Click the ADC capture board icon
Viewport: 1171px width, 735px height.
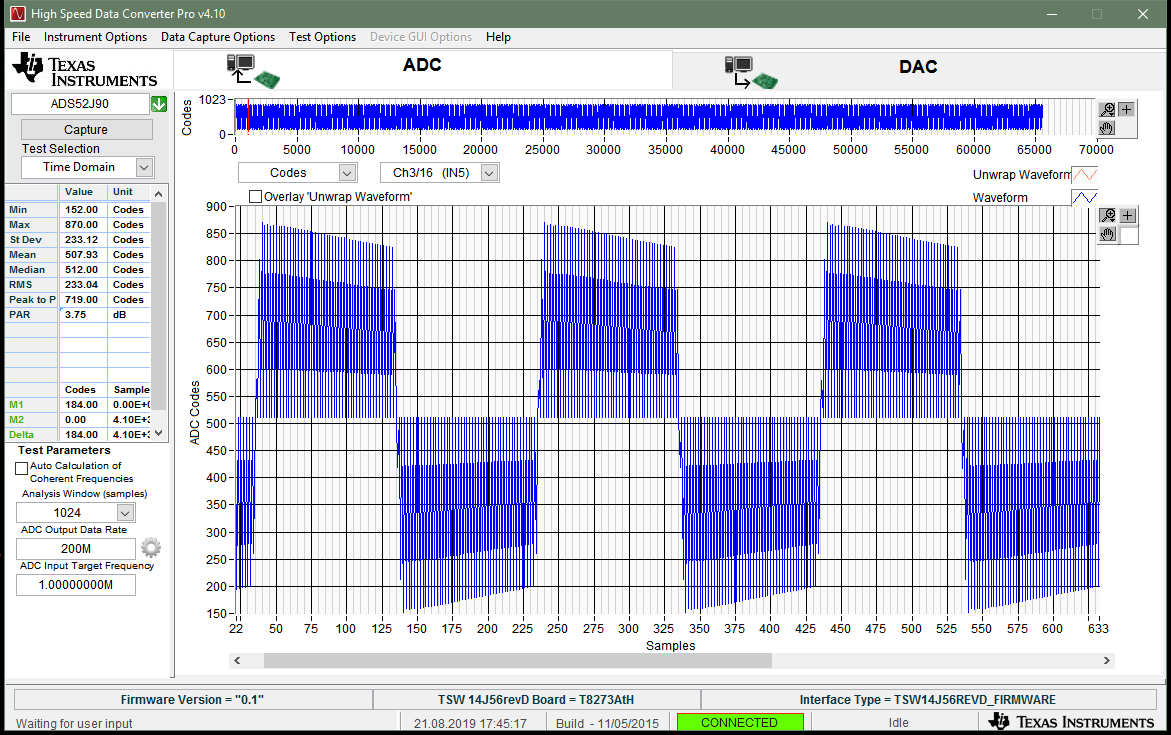[252, 71]
